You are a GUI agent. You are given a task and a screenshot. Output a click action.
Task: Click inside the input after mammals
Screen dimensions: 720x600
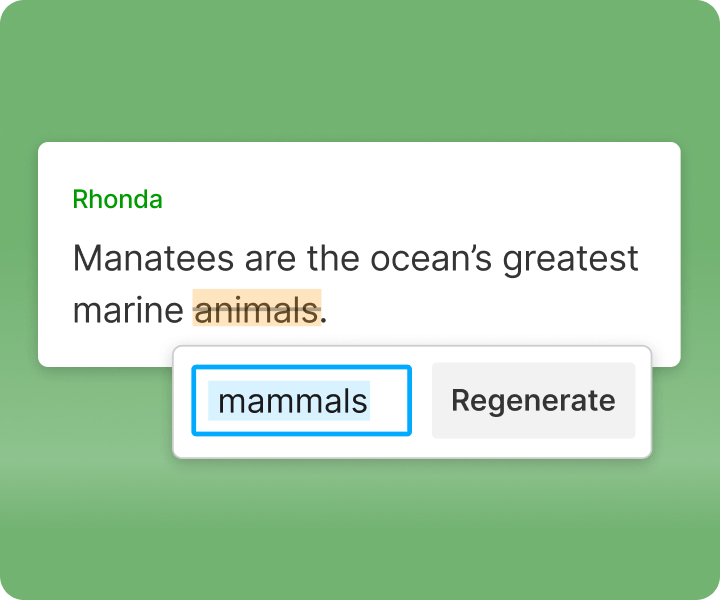coord(390,401)
